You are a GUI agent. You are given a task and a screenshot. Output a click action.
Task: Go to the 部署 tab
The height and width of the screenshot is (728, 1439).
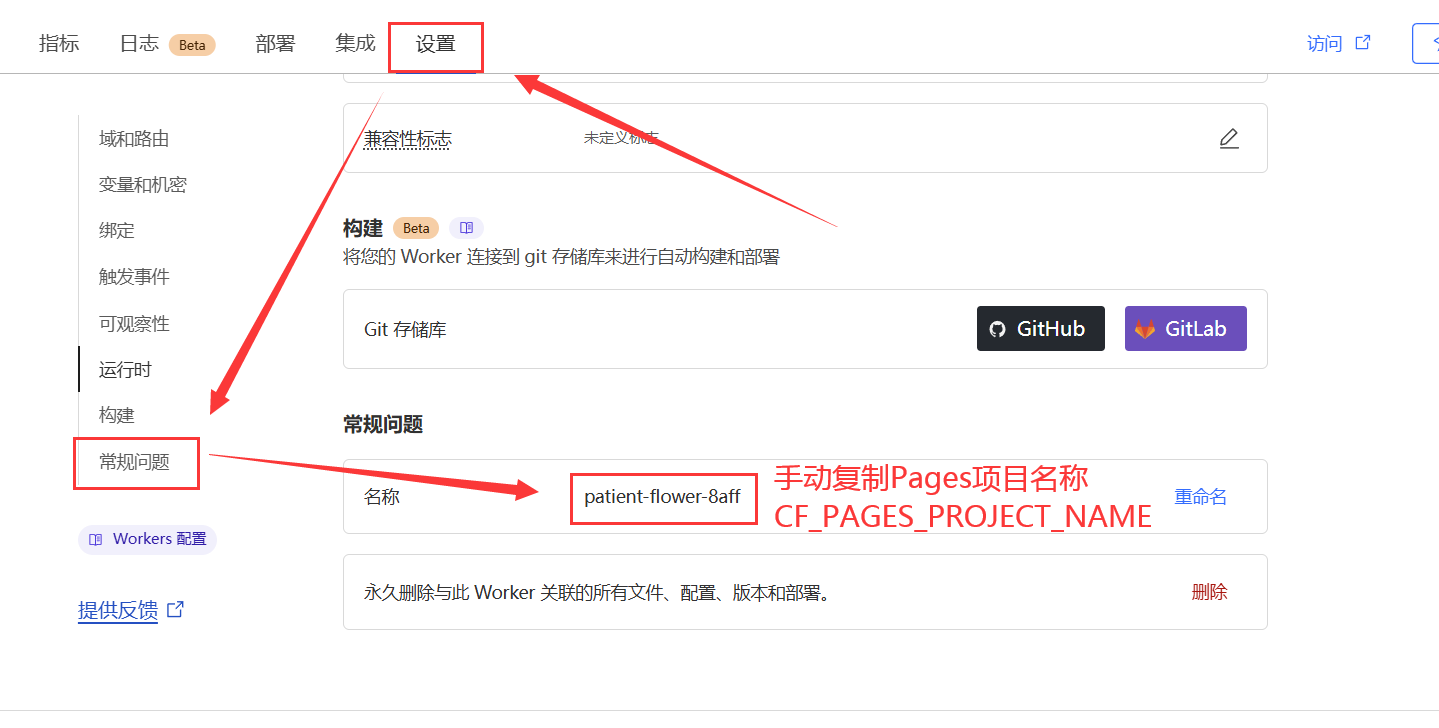pos(274,43)
